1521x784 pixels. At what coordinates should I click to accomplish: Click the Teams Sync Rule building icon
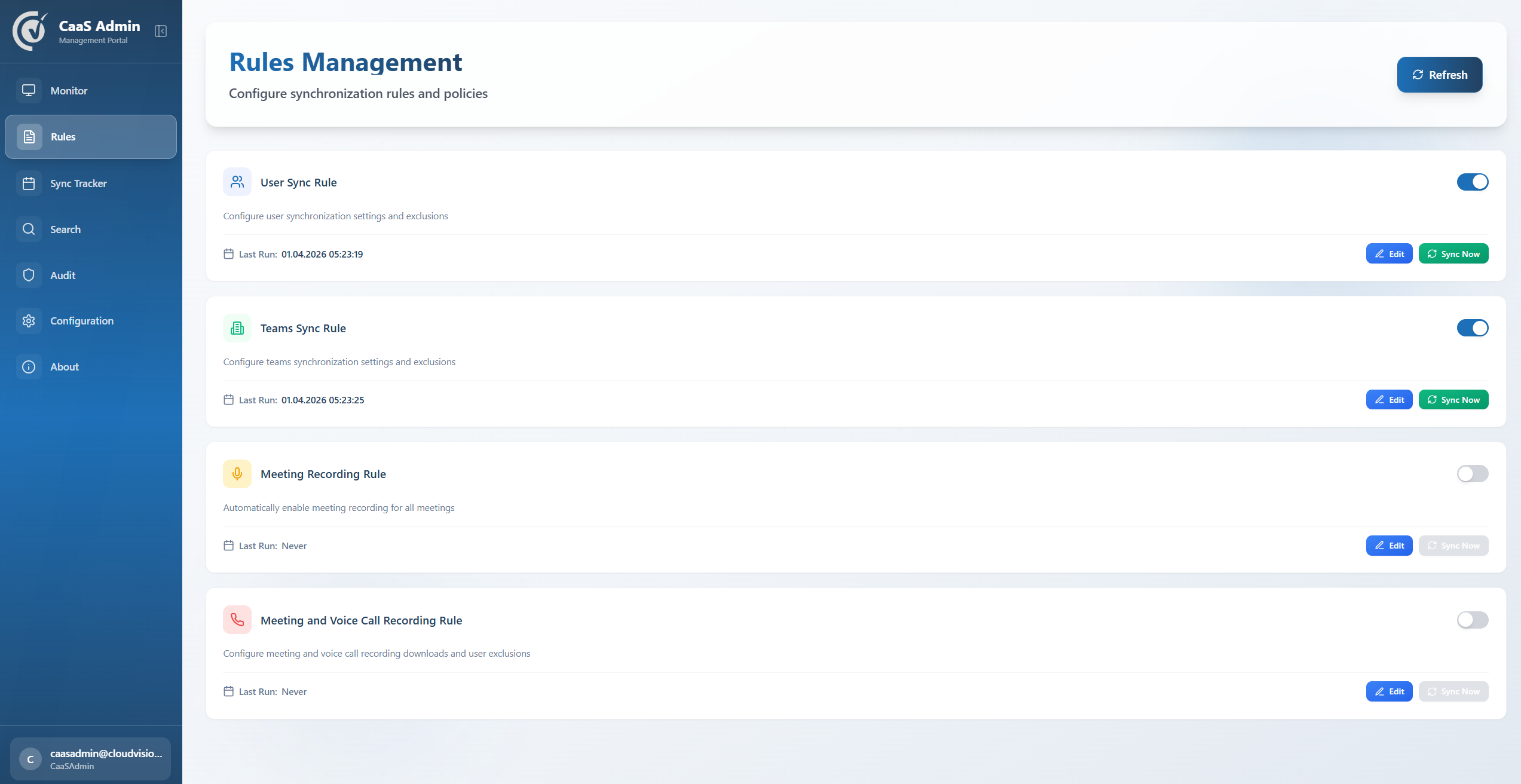point(237,328)
